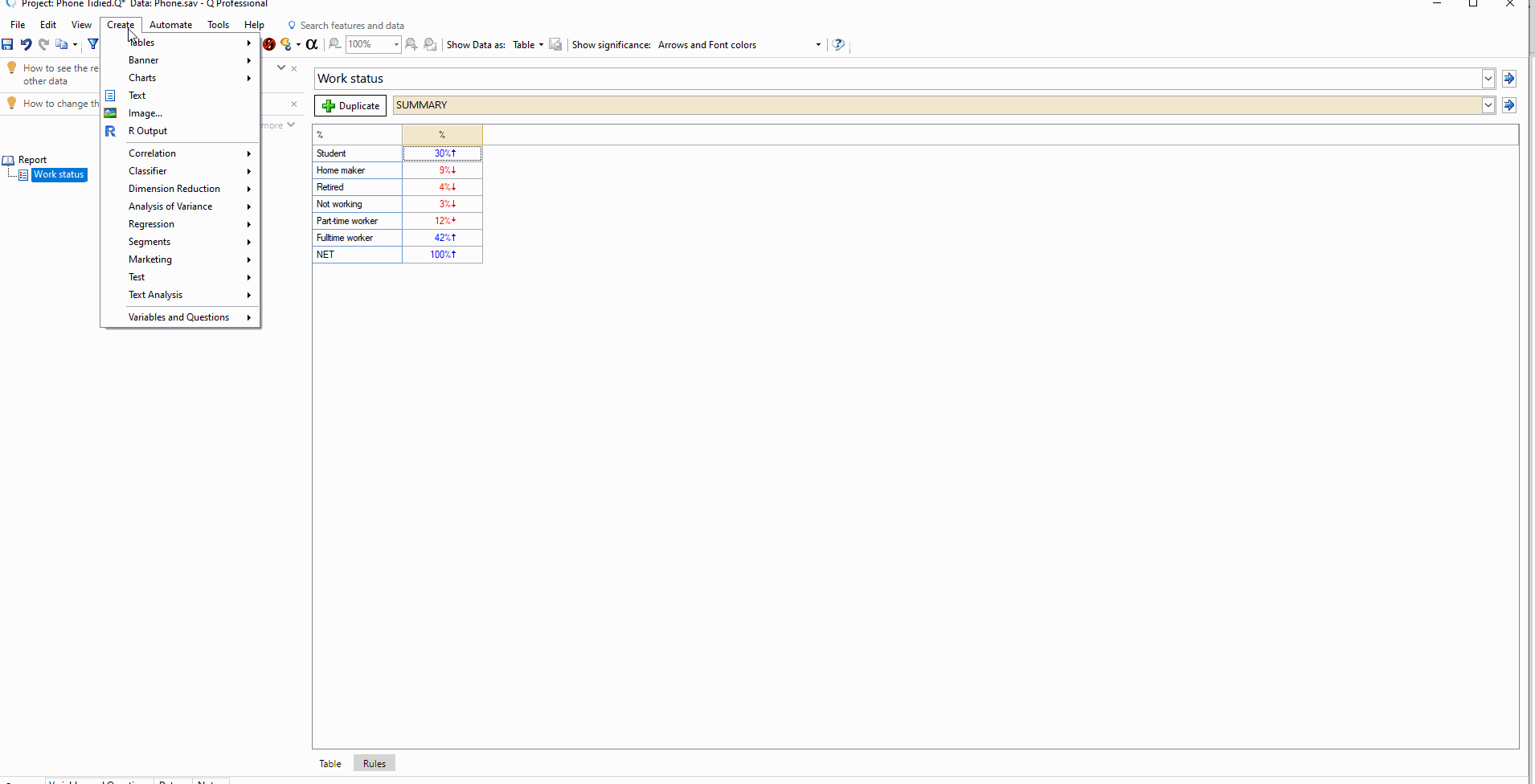
Task: Open the Automate menu
Action: pos(170,25)
